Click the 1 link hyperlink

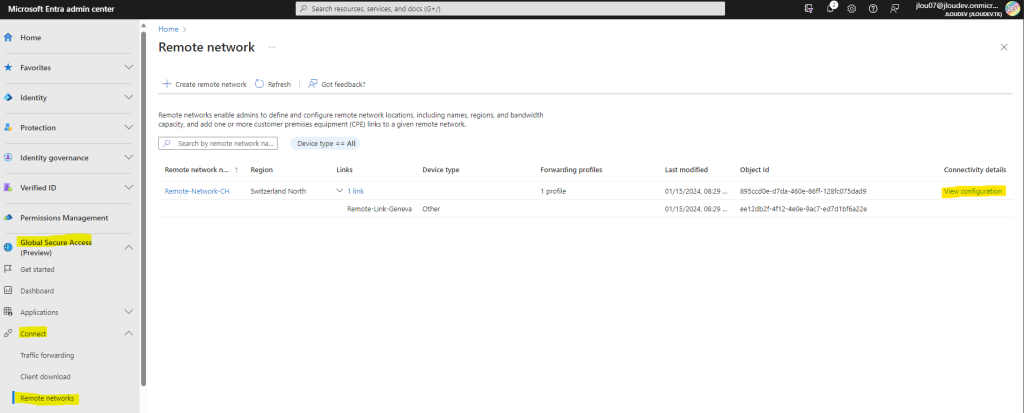tap(355, 191)
